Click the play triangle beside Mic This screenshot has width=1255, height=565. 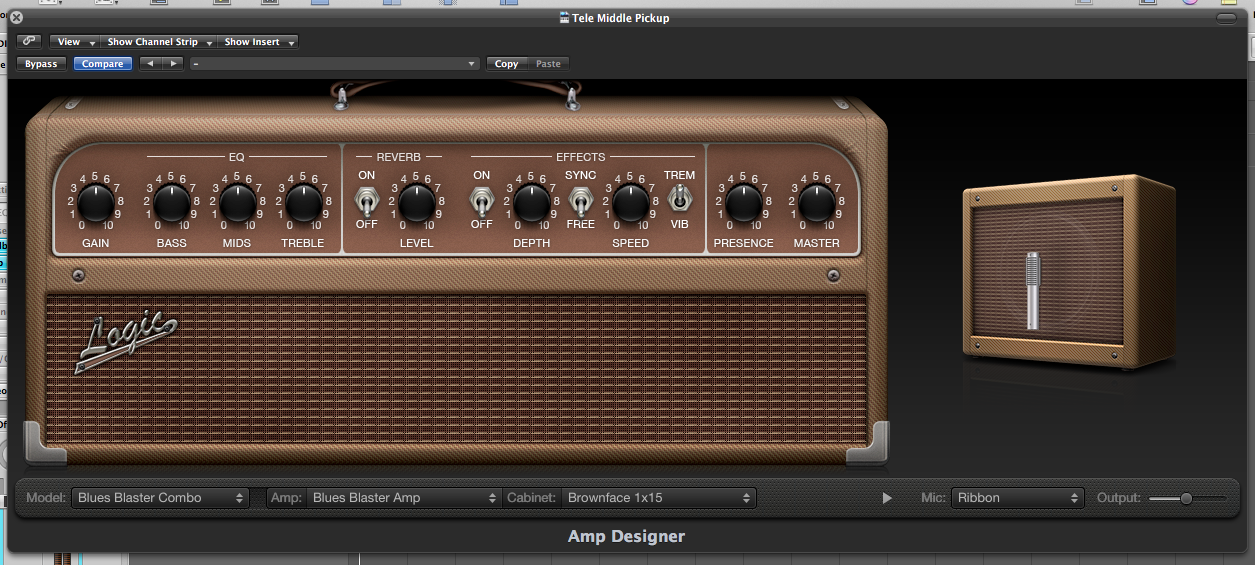click(x=887, y=498)
